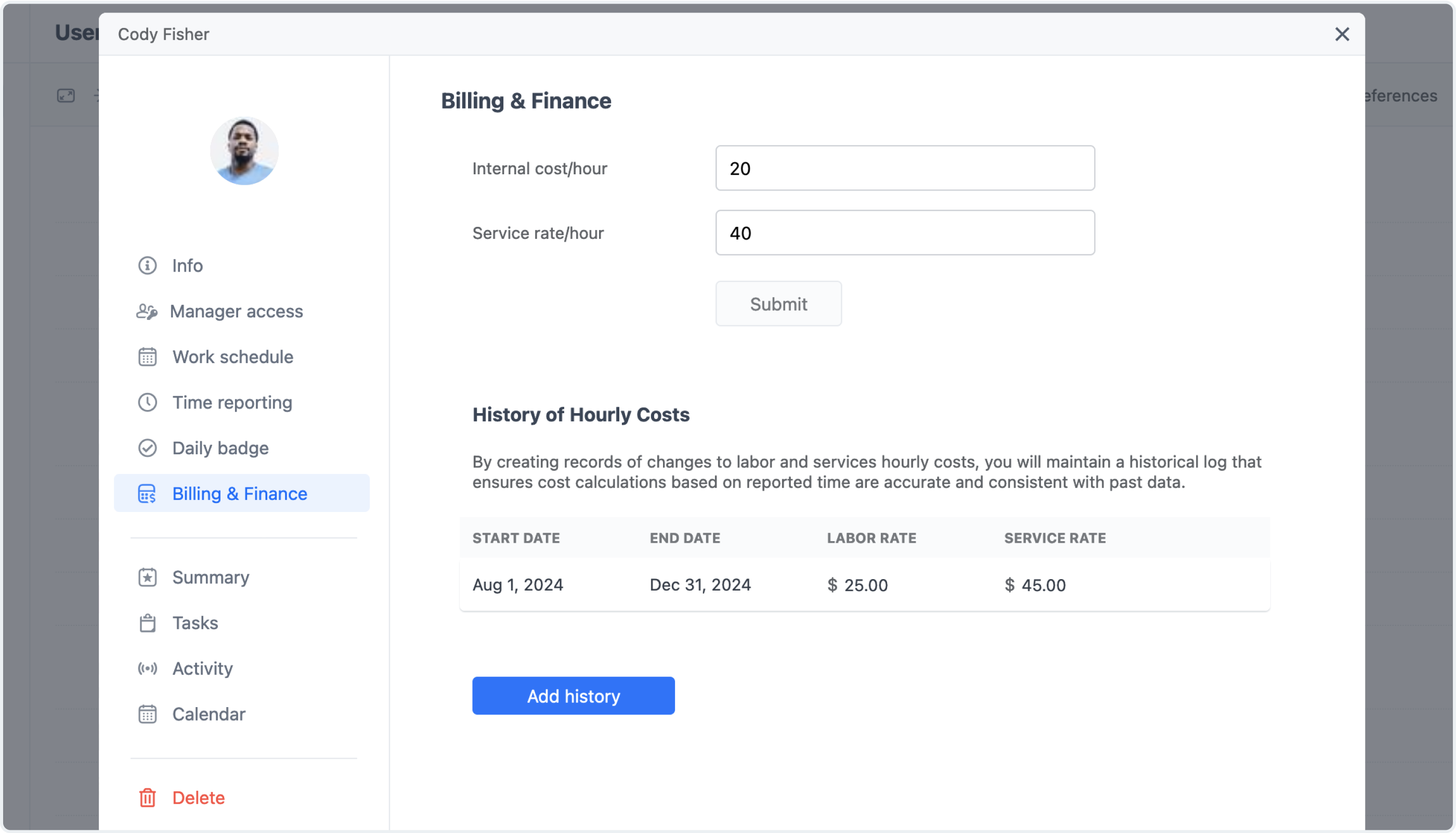This screenshot has height=833, width=1456.
Task: Click the Manager access people-key icon
Action: [147, 311]
